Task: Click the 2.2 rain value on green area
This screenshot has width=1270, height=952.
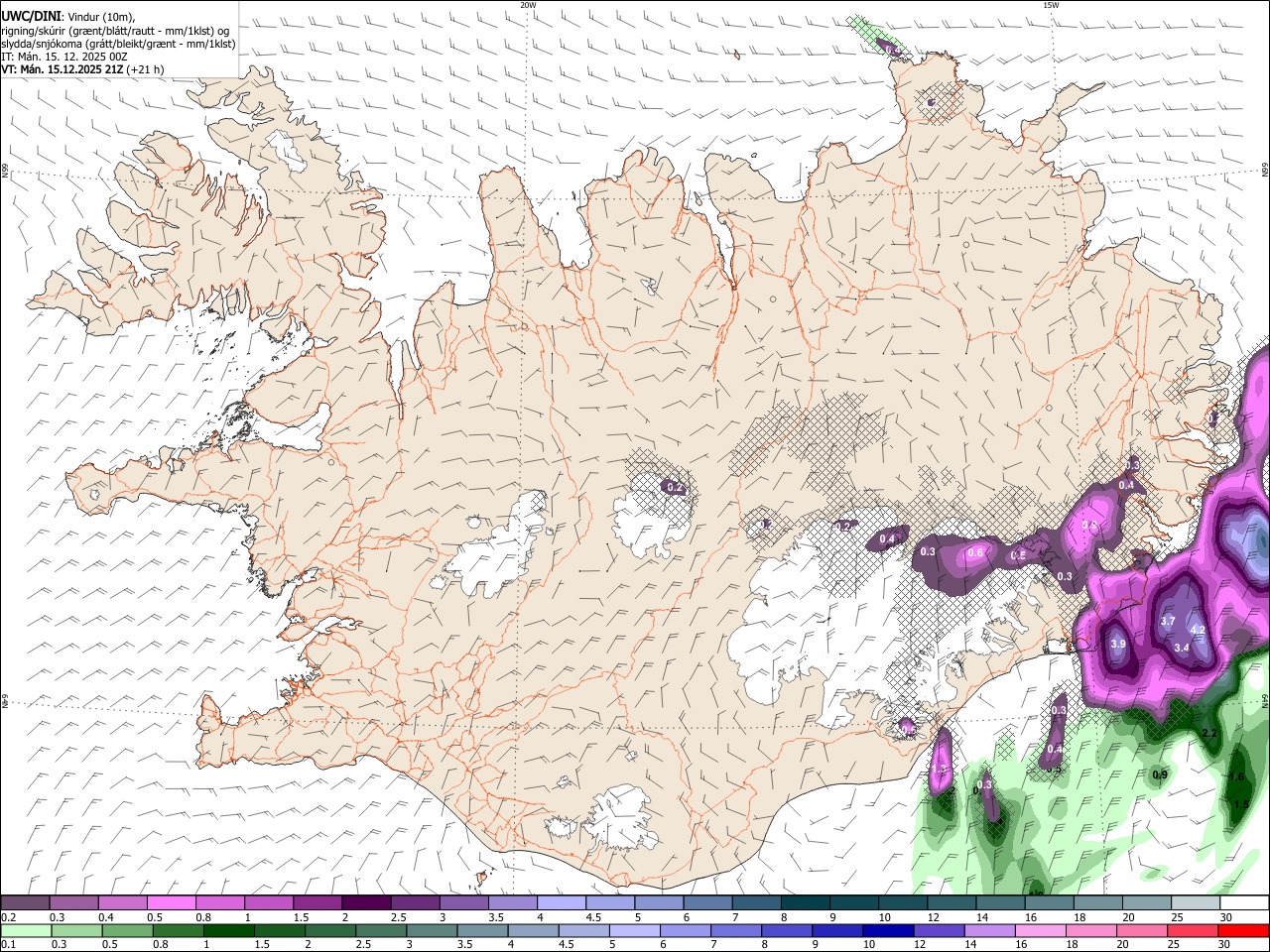Action: point(1208,734)
